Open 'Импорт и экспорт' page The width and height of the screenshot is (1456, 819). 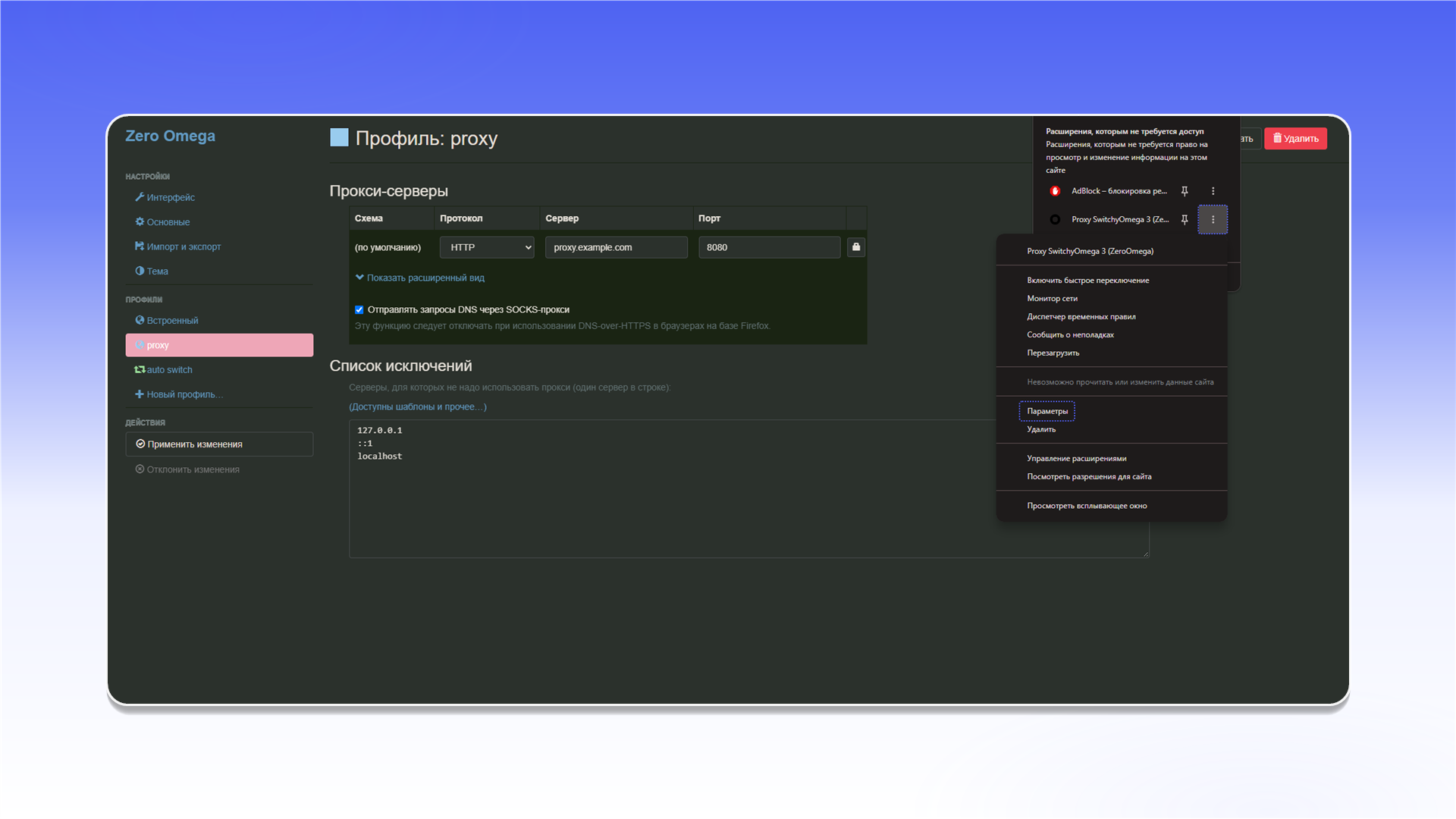tap(178, 246)
